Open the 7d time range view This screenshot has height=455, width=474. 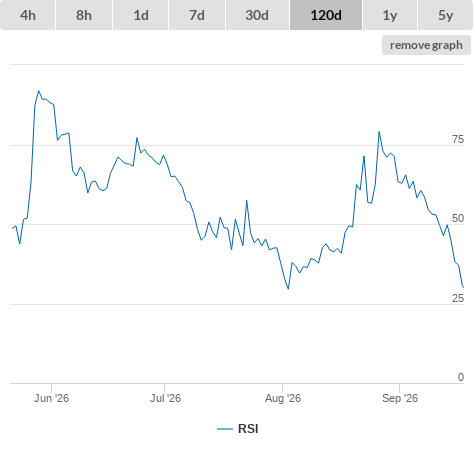[197, 15]
